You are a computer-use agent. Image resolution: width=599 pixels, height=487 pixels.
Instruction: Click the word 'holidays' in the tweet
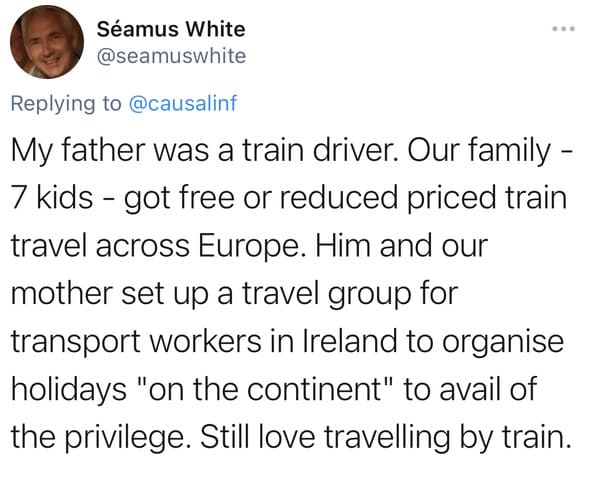click(69, 390)
